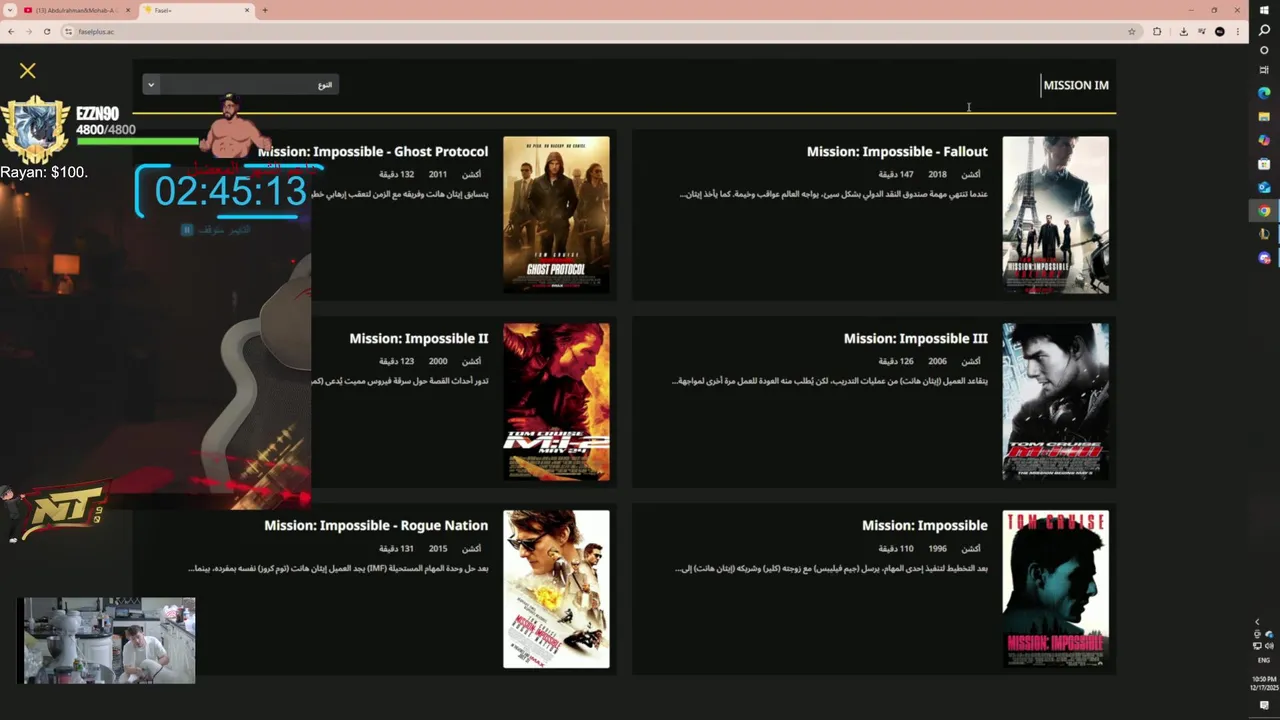Select the Mission: Impossible III poster
1280x720 pixels.
click(x=1056, y=402)
